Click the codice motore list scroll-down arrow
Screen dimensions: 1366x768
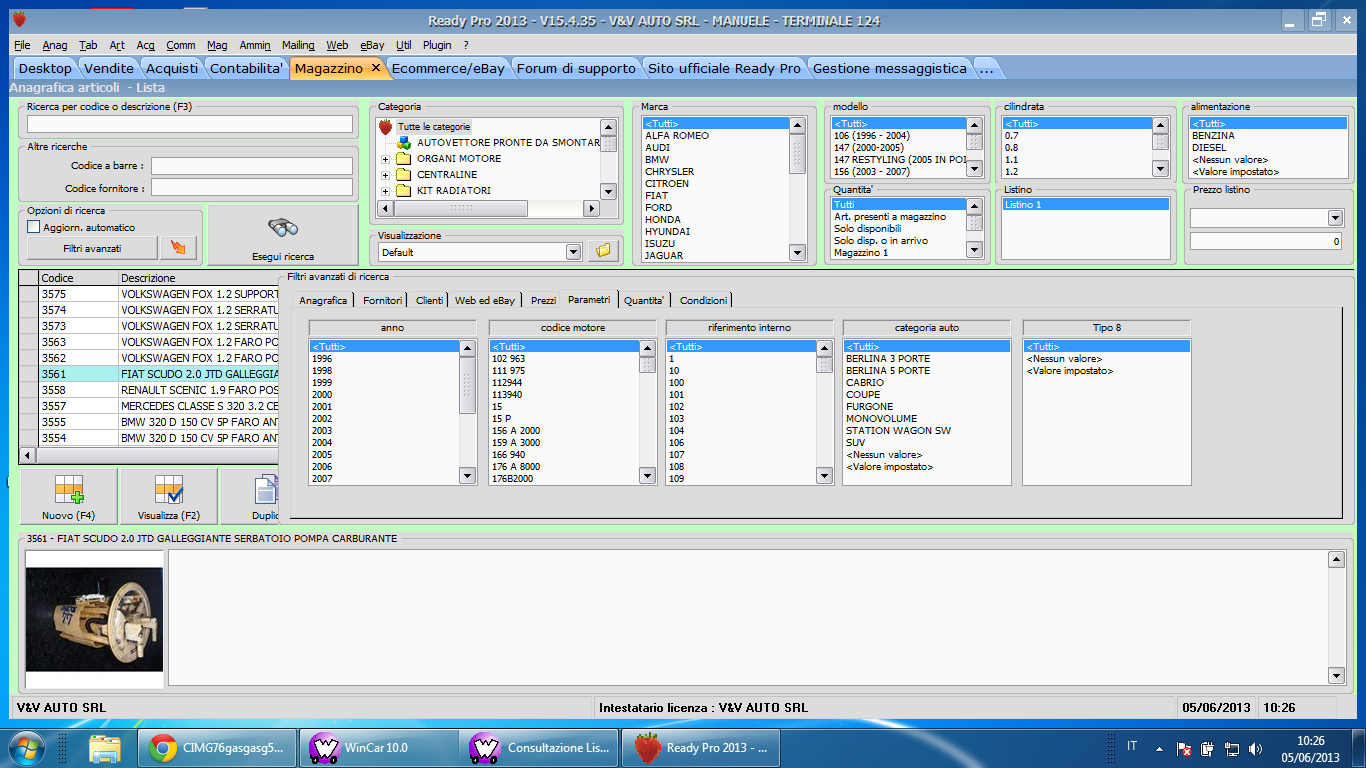647,477
